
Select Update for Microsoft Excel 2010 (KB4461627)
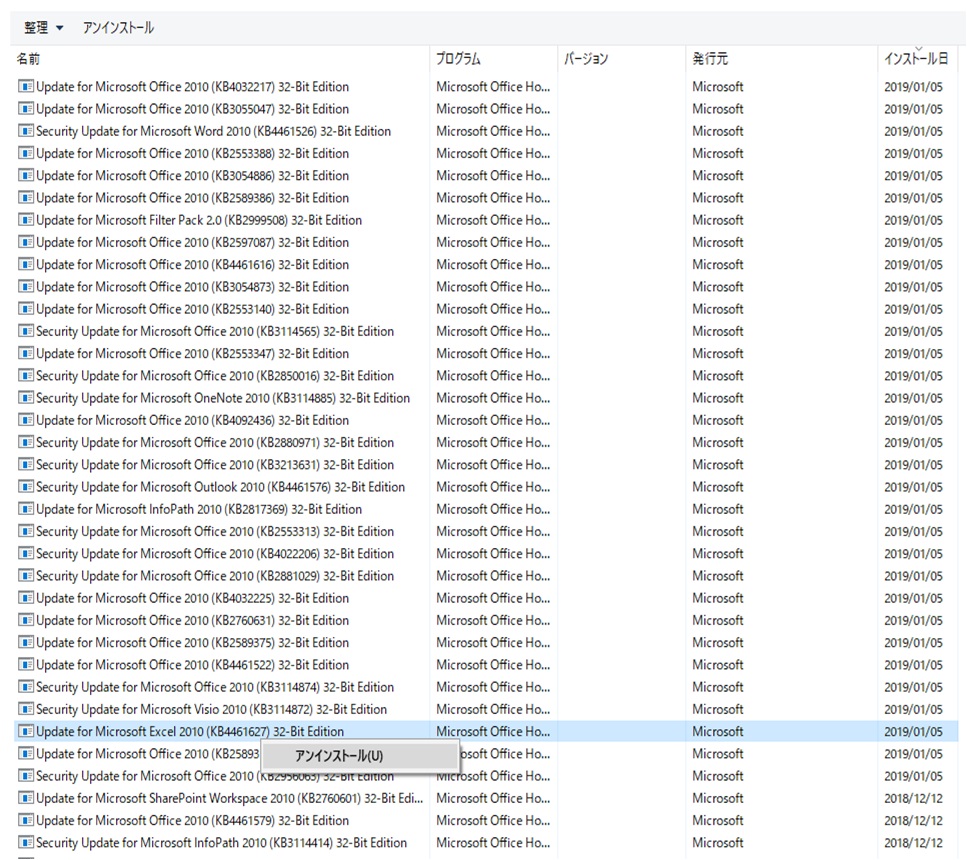coord(190,731)
